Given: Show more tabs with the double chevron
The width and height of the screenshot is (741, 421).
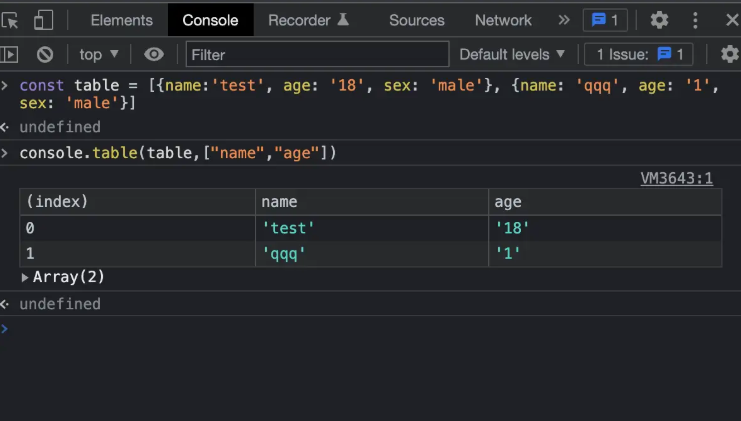Looking at the screenshot, I should tap(564, 20).
